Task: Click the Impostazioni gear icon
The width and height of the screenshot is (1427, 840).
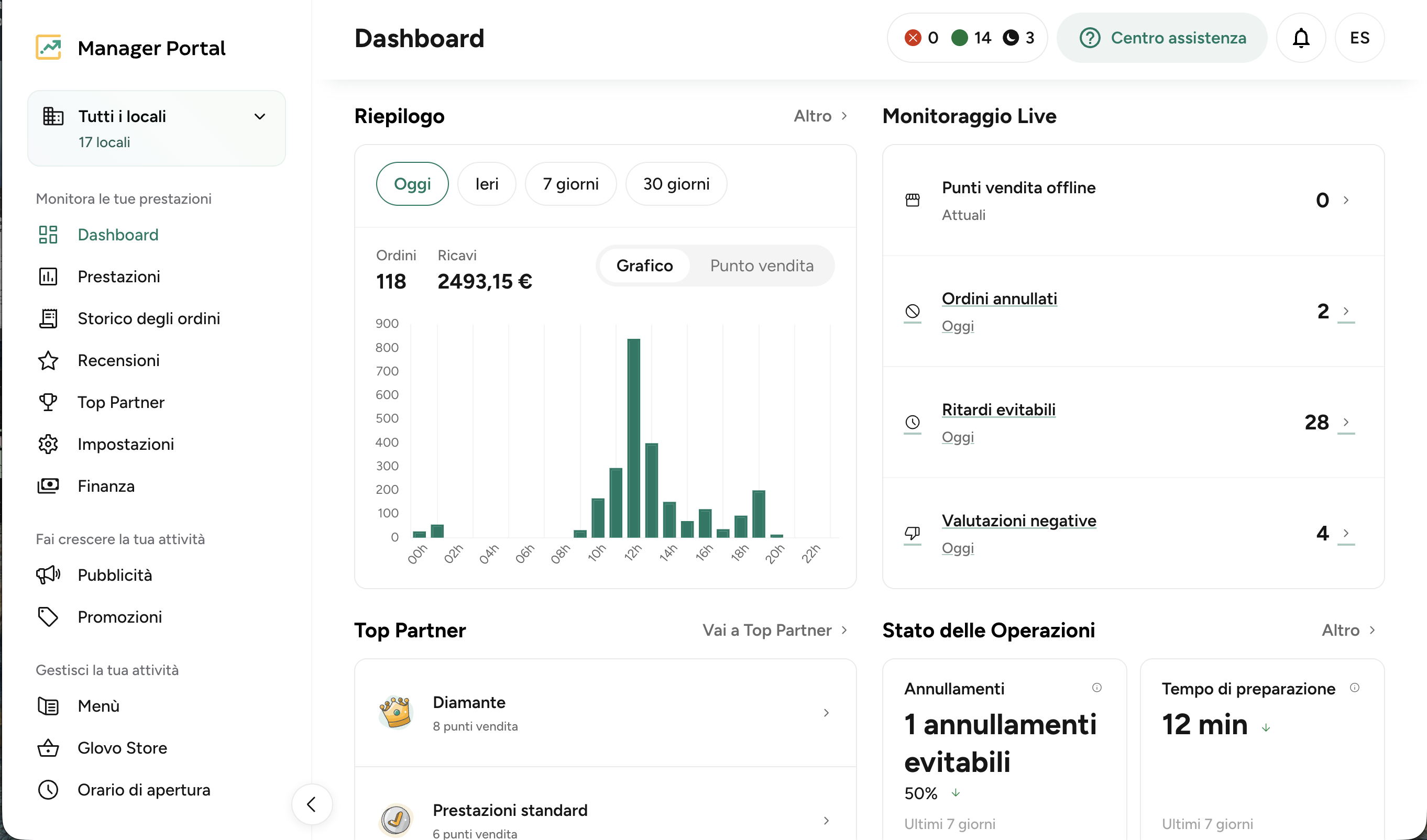Action: [x=48, y=444]
